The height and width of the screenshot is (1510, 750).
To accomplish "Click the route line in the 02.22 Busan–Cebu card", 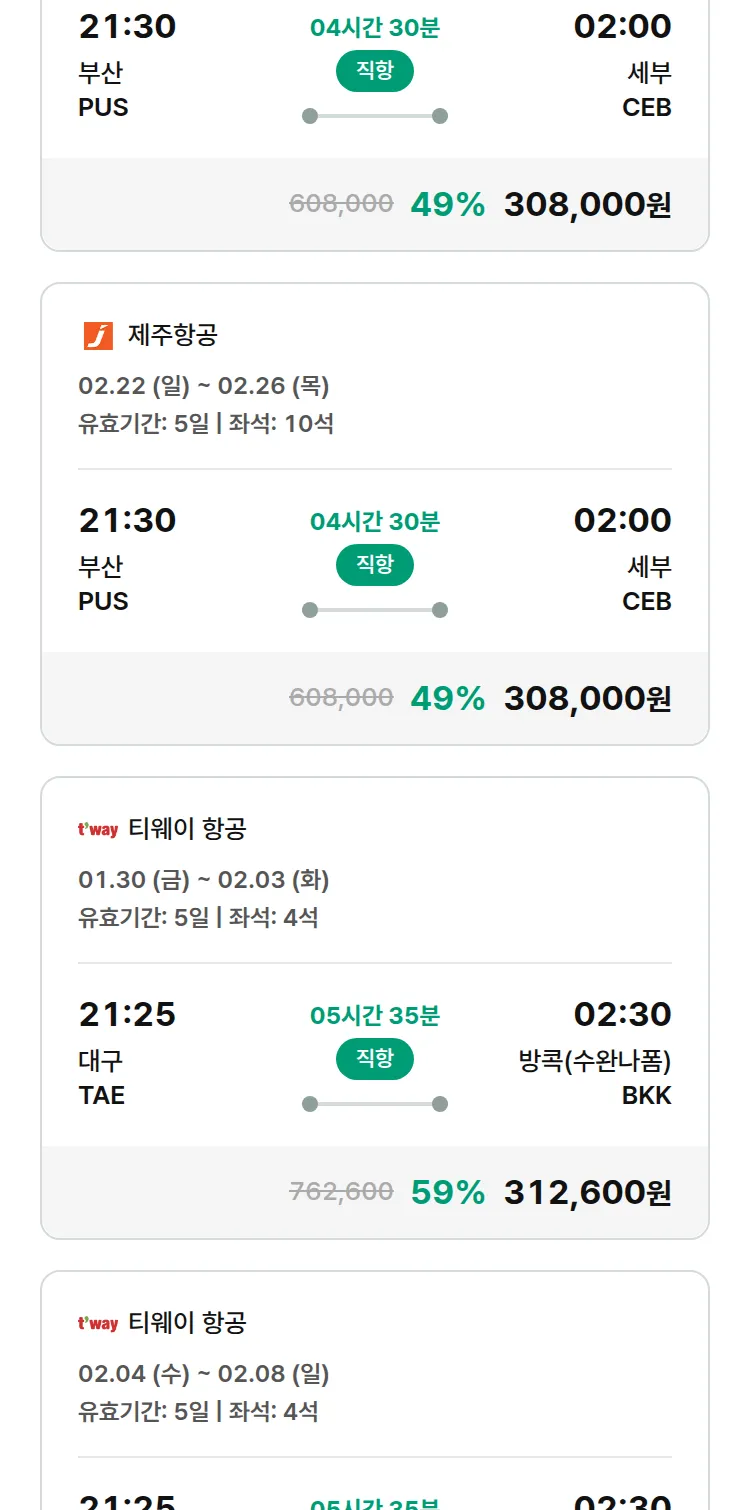I will point(375,610).
